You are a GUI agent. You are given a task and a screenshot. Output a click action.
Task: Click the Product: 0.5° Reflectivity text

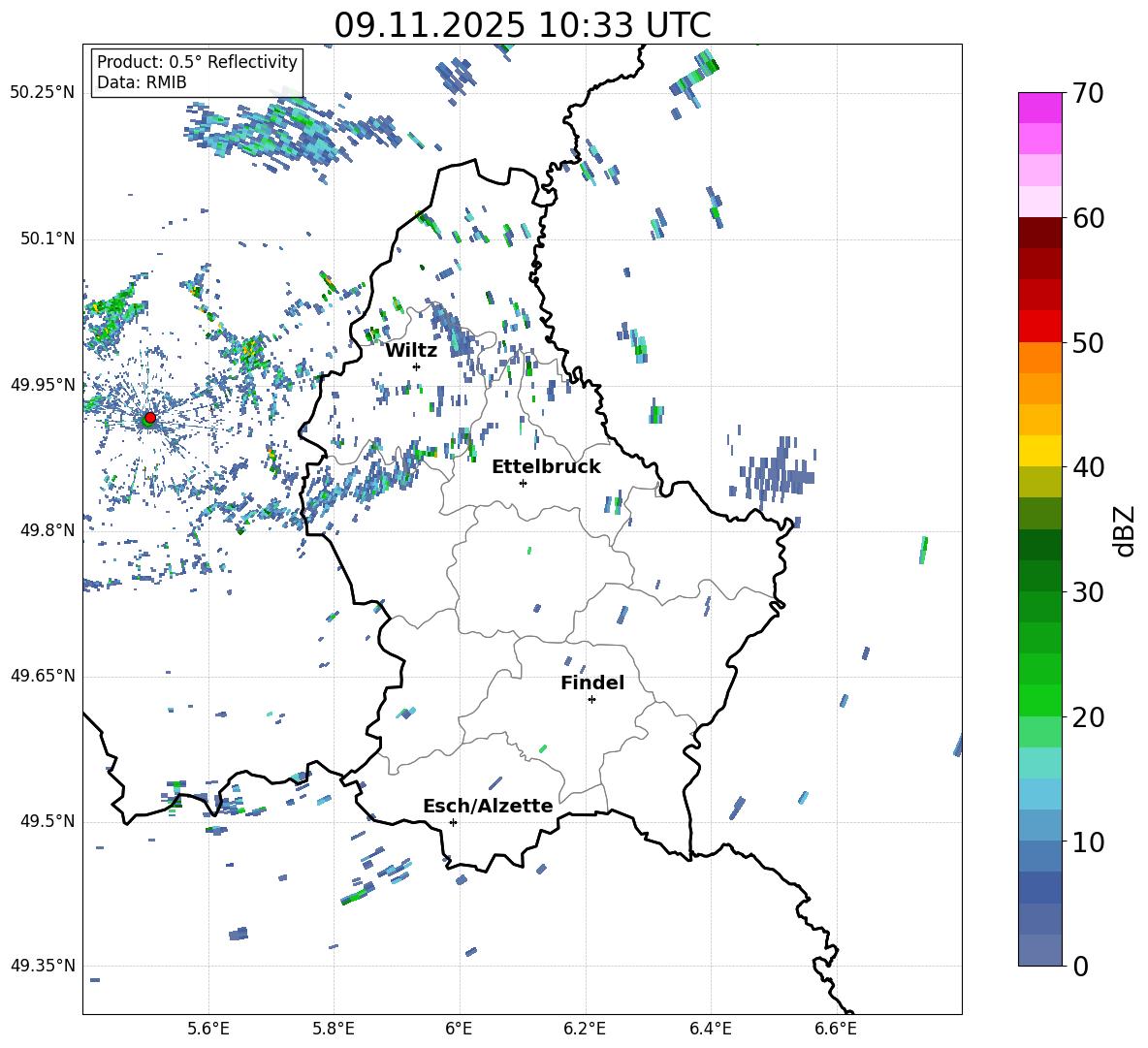(197, 61)
